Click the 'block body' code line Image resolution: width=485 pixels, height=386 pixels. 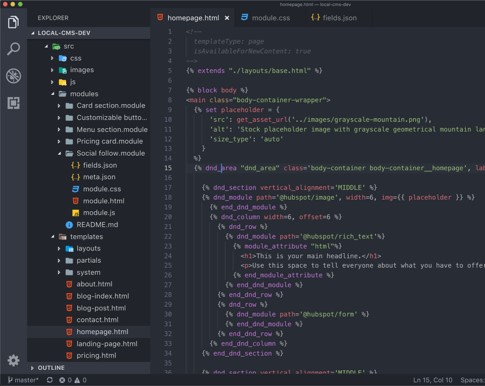click(x=217, y=90)
